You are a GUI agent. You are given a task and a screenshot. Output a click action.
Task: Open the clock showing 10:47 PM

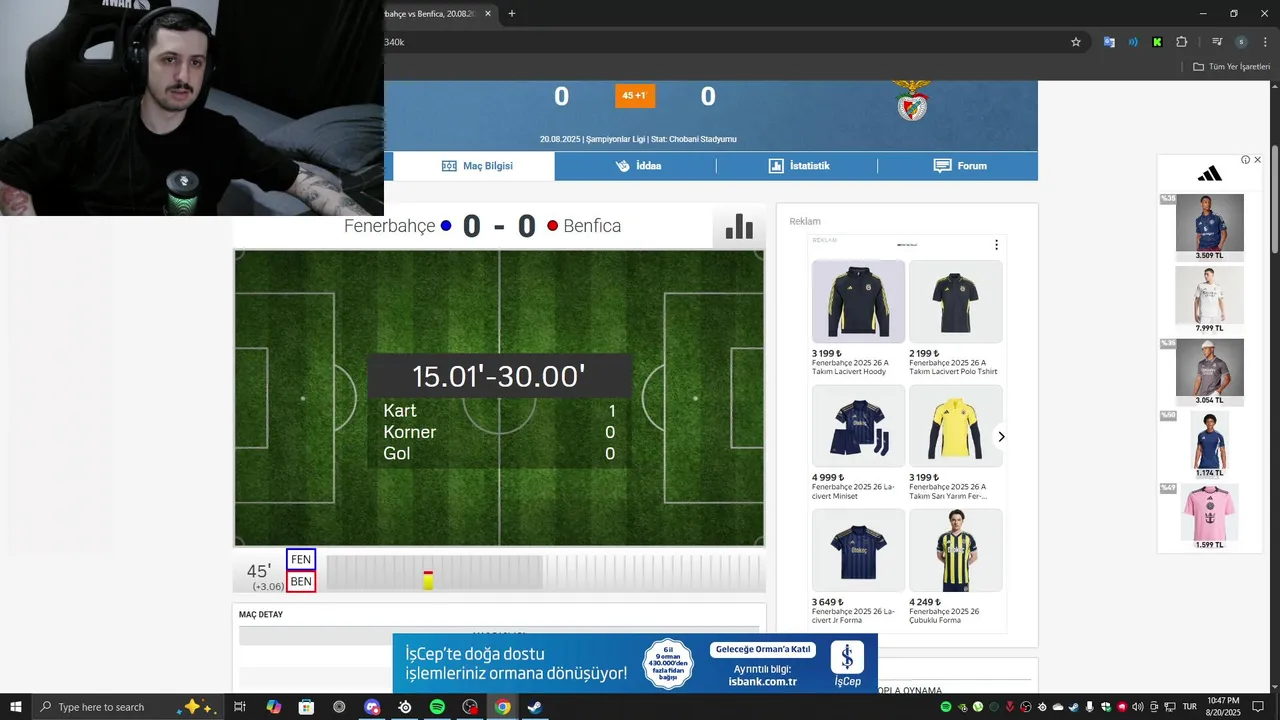point(1224,707)
